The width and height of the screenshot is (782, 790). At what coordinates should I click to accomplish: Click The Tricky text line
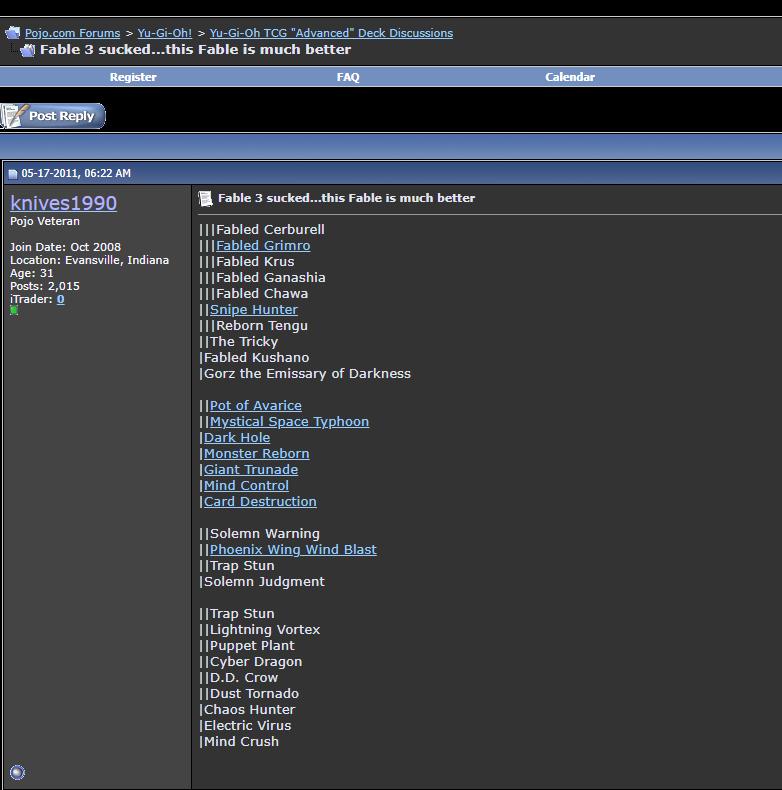238,342
